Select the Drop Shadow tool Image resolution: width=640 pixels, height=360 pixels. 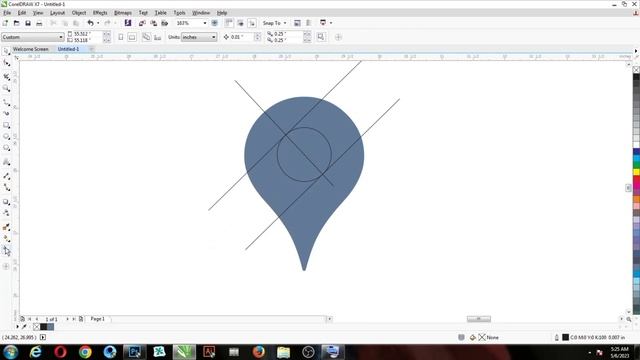[x=6, y=202]
